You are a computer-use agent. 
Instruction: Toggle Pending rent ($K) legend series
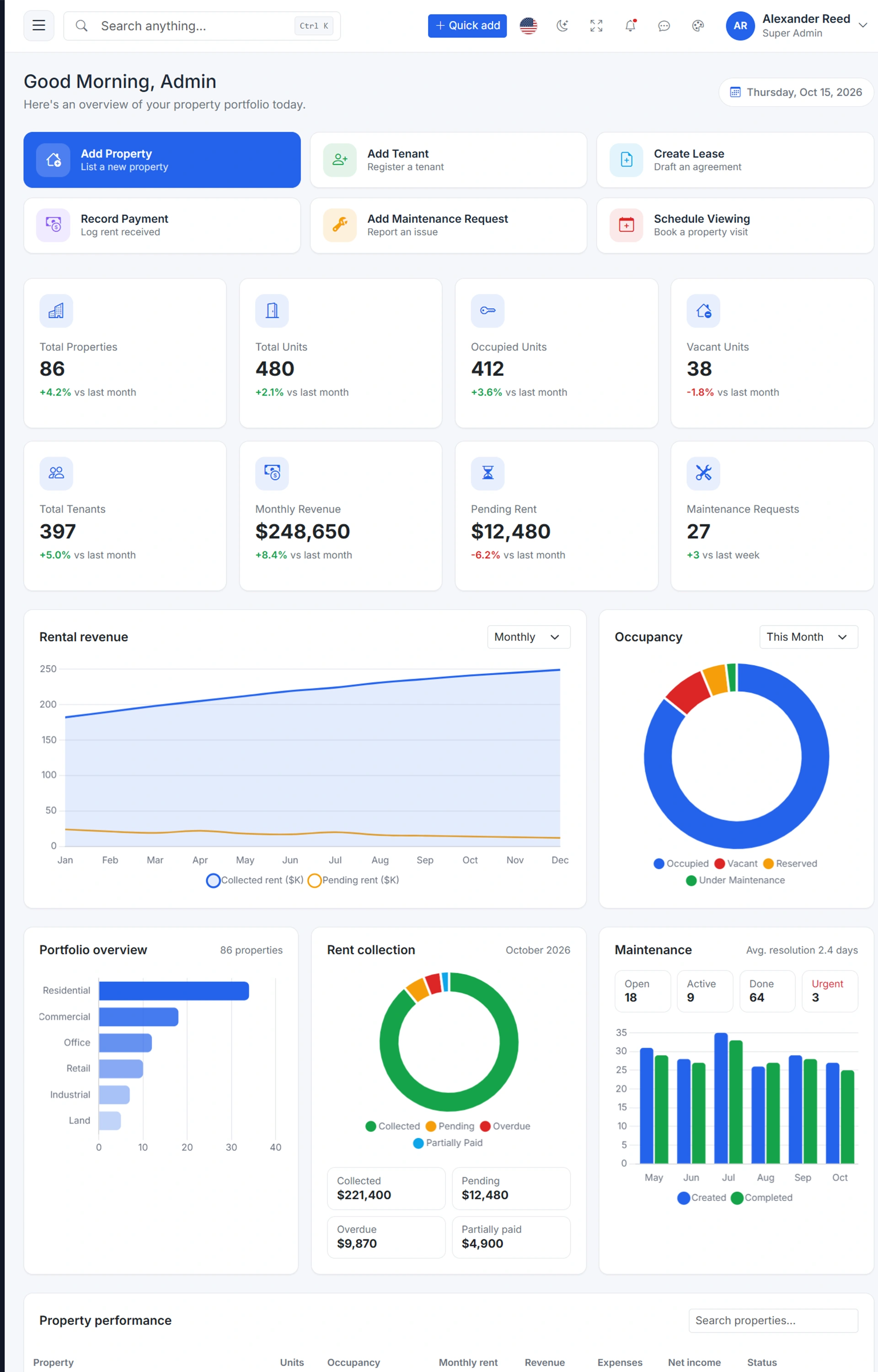pos(353,880)
